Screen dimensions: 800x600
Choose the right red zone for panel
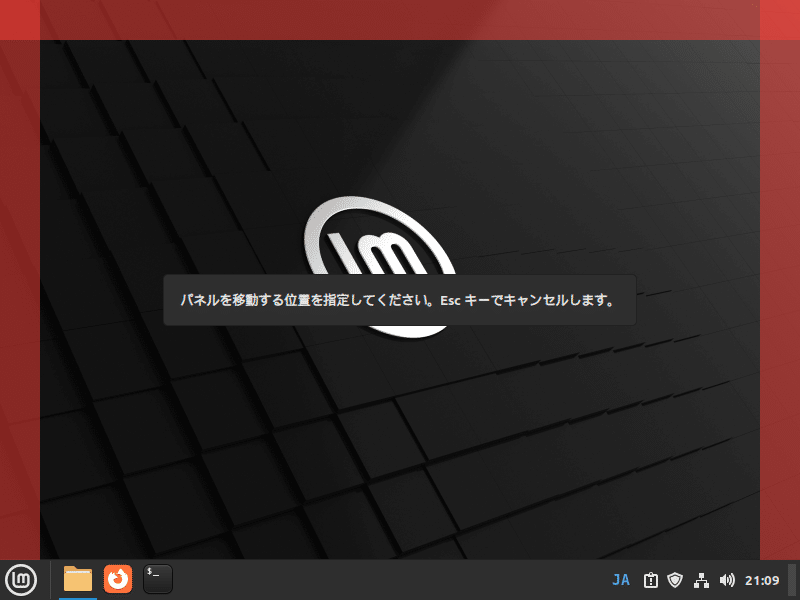click(x=780, y=299)
